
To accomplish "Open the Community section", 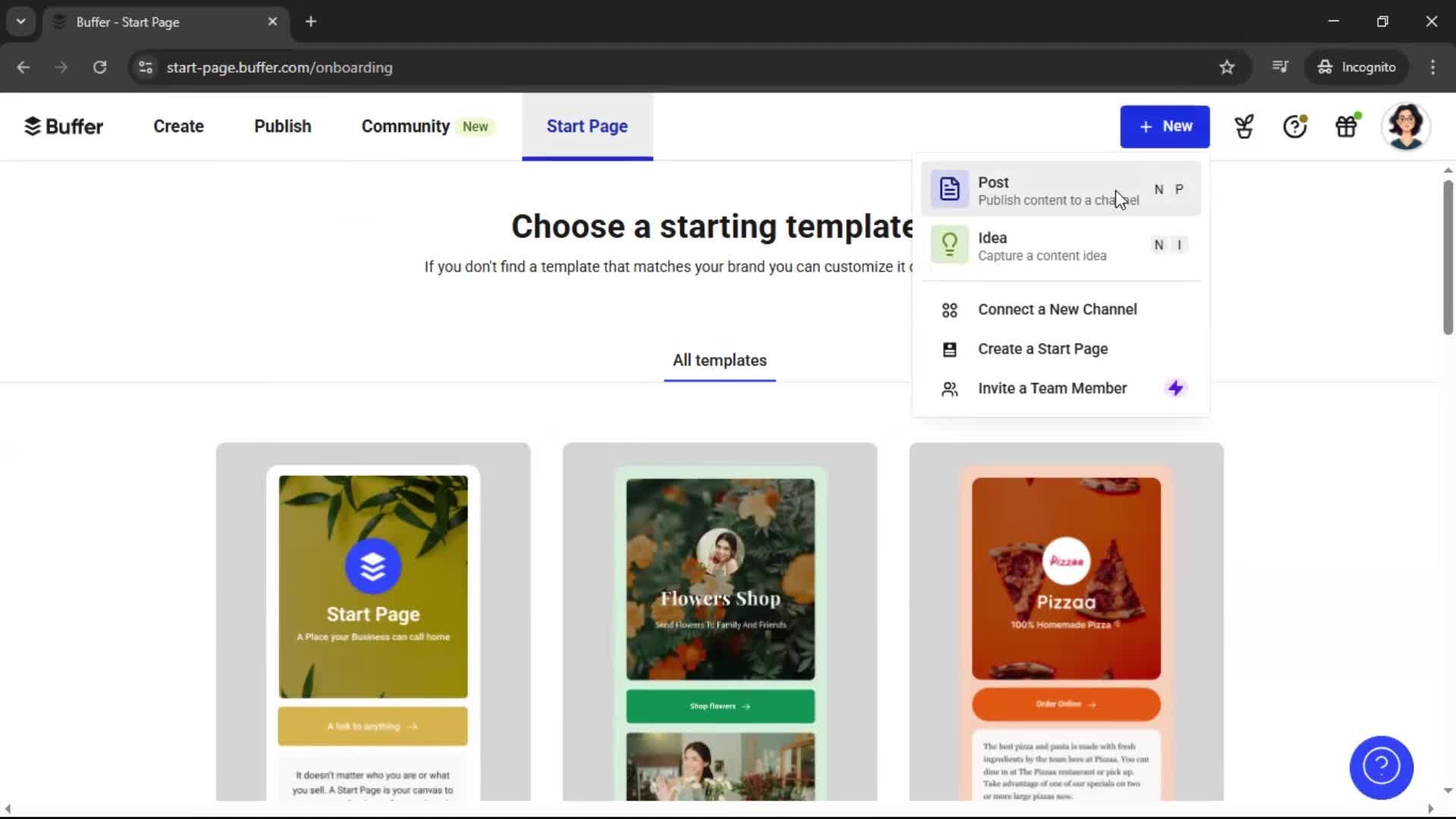I will [404, 126].
